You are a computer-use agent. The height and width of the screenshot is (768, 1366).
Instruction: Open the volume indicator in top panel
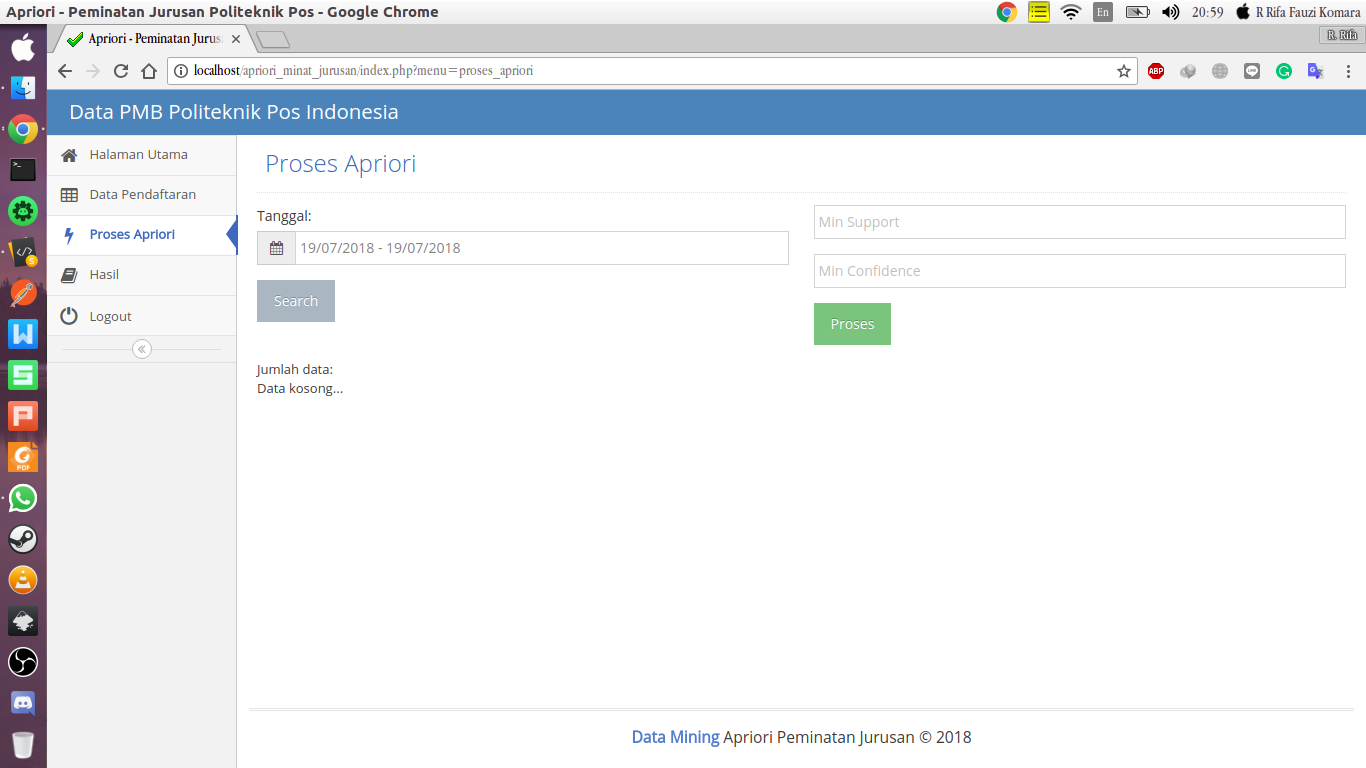coord(1170,12)
